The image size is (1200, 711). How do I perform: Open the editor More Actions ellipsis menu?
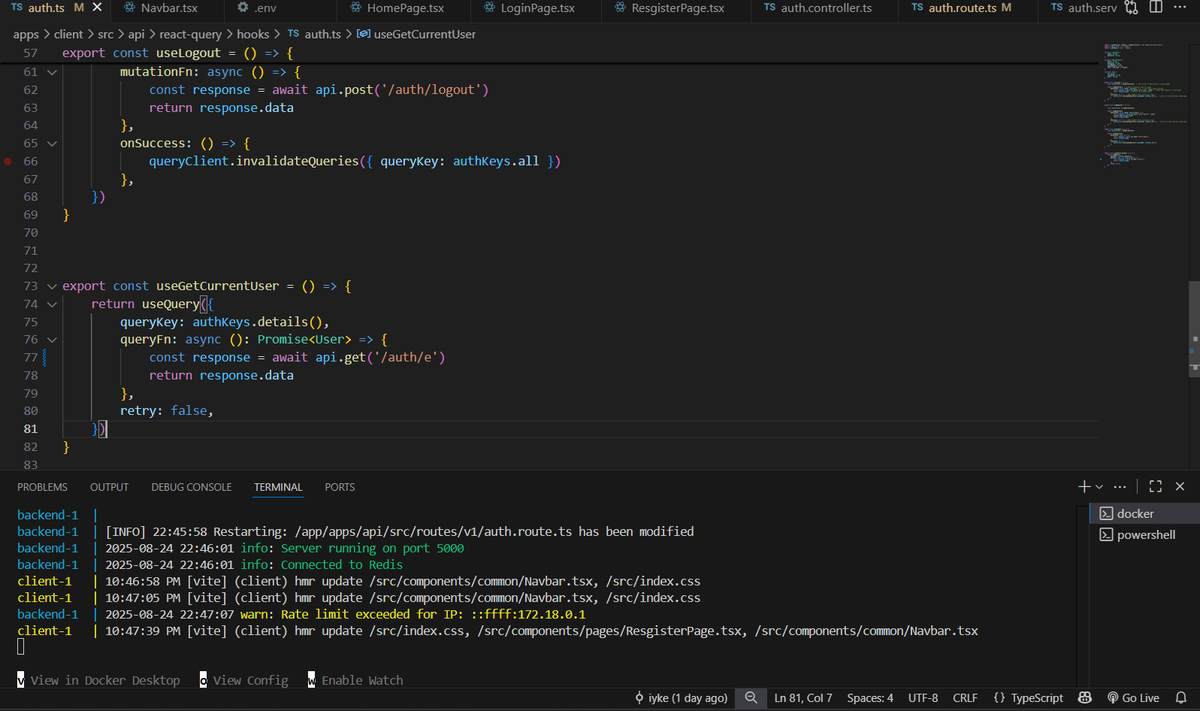tap(1181, 8)
